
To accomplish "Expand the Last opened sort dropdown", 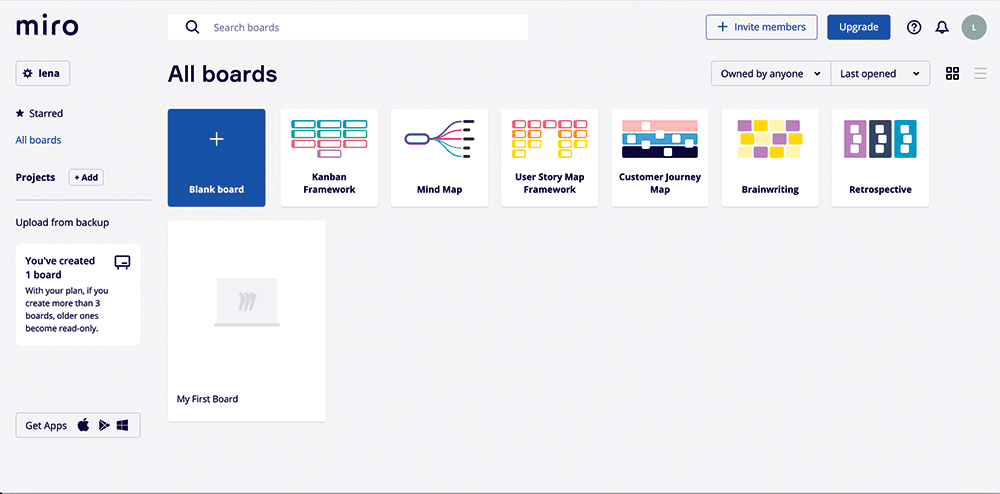I will click(880, 74).
